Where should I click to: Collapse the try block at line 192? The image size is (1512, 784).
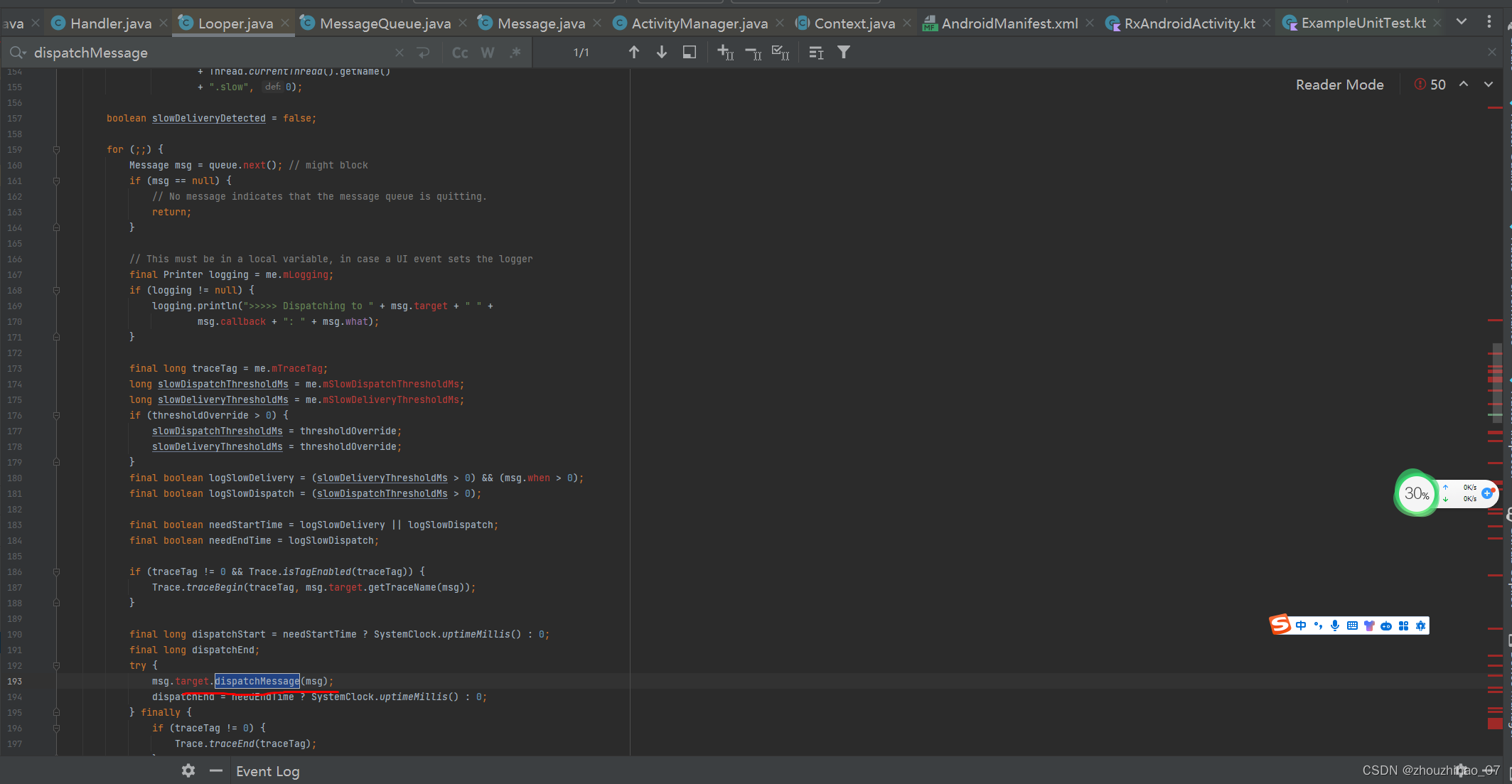[56, 665]
